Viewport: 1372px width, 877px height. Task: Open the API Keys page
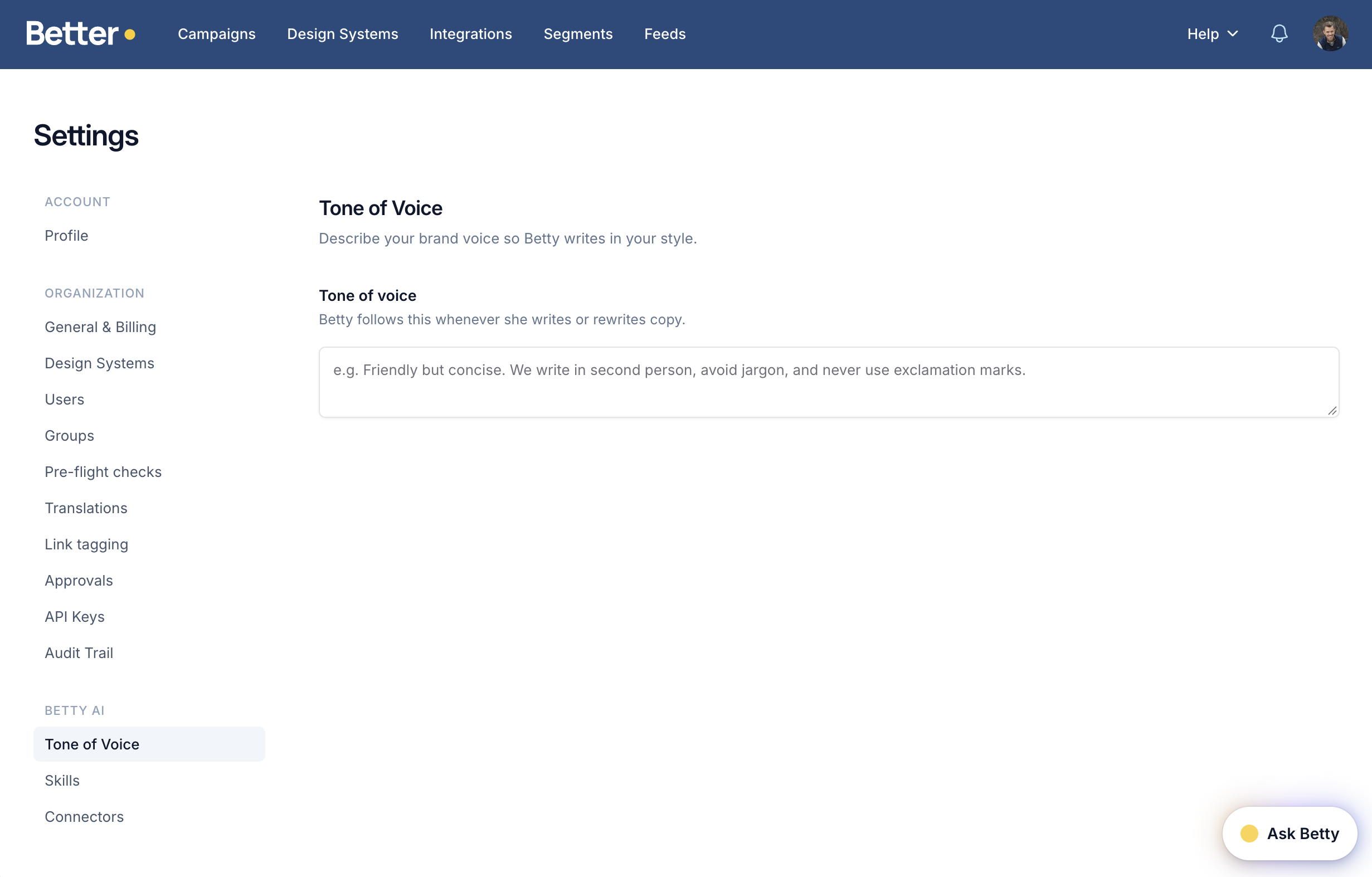(x=149, y=617)
